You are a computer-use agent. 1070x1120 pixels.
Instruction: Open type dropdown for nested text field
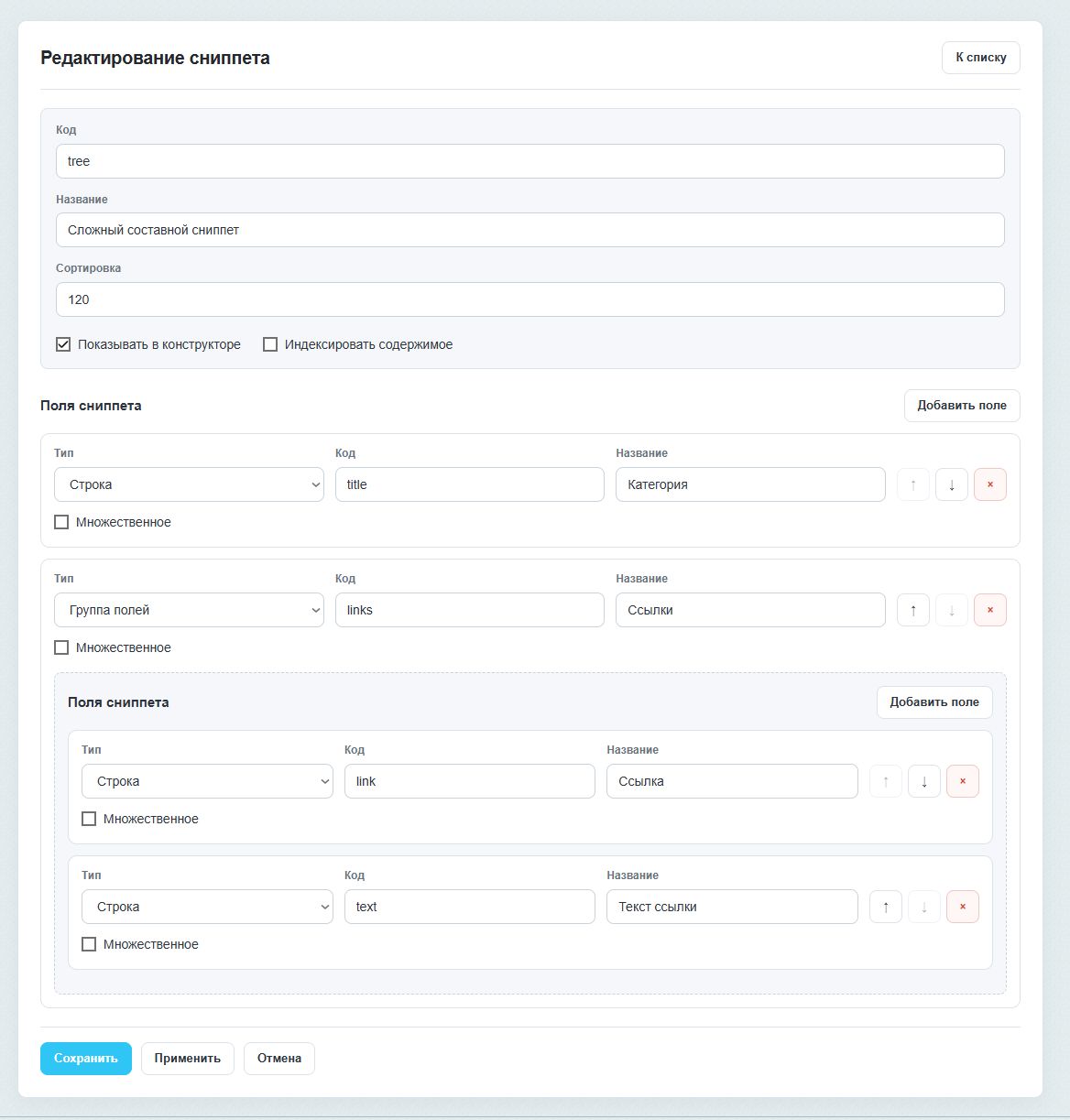(207, 907)
